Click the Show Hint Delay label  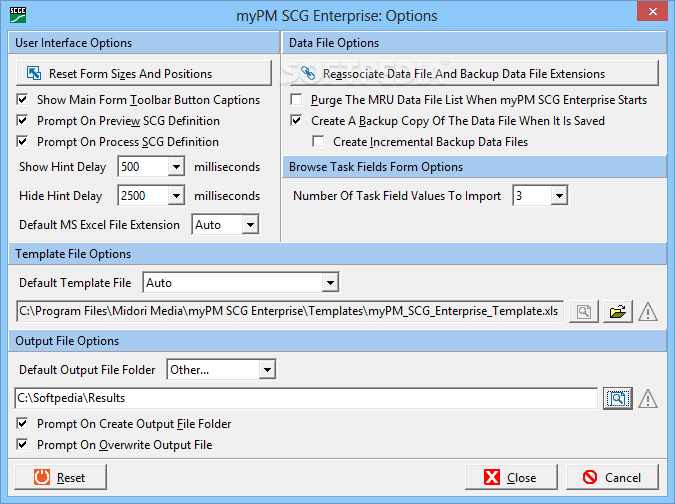[62, 167]
